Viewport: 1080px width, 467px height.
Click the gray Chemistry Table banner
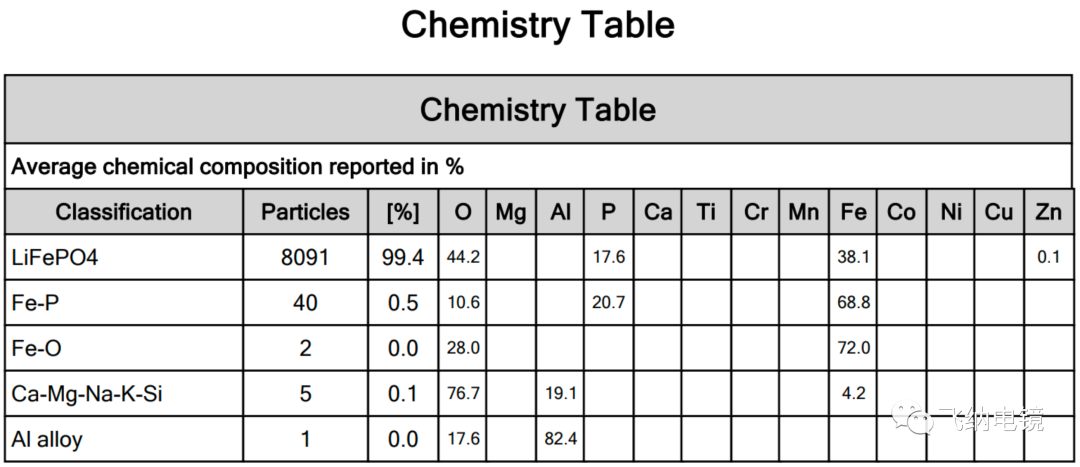point(539,110)
